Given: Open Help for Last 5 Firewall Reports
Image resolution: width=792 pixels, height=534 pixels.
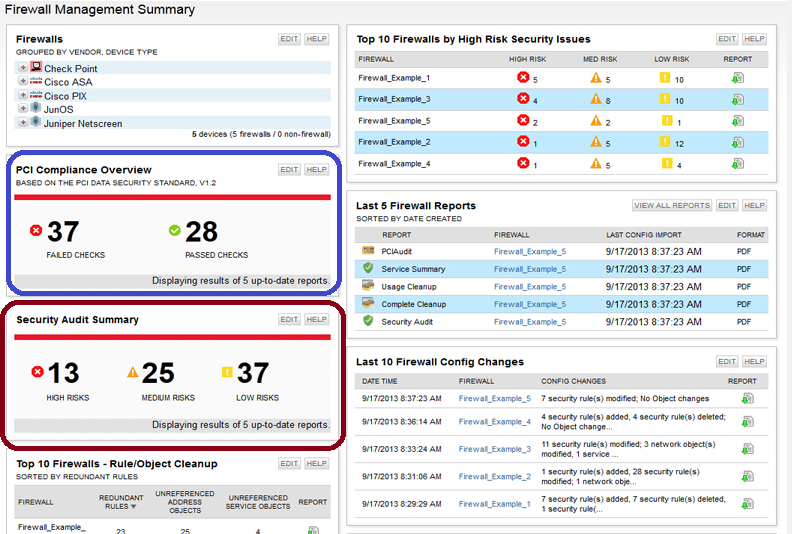Looking at the screenshot, I should (x=755, y=206).
